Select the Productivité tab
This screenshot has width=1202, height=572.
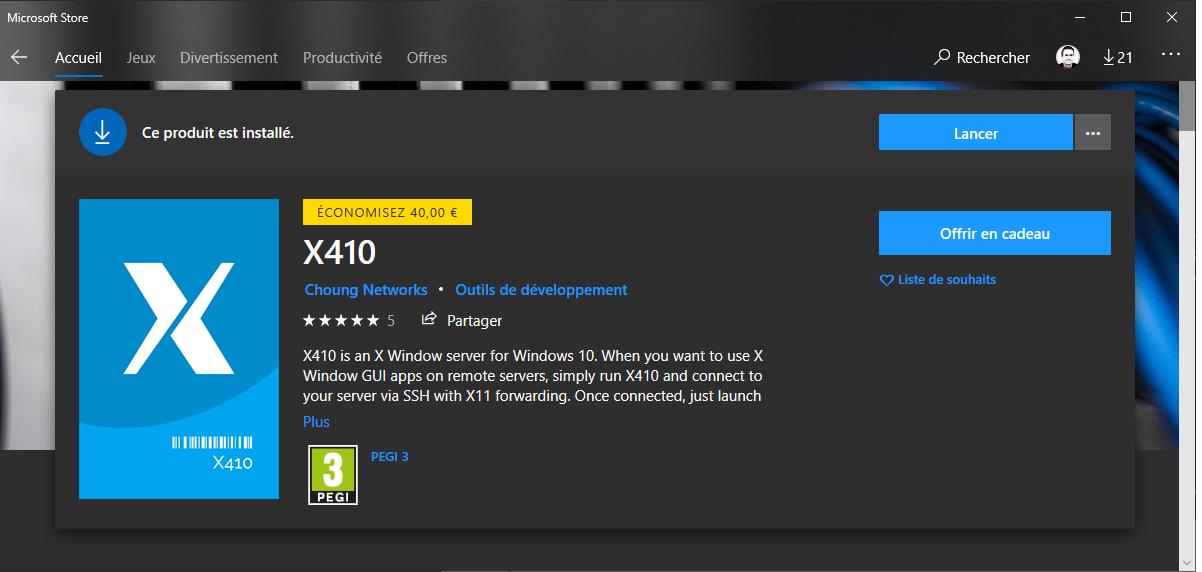342,58
